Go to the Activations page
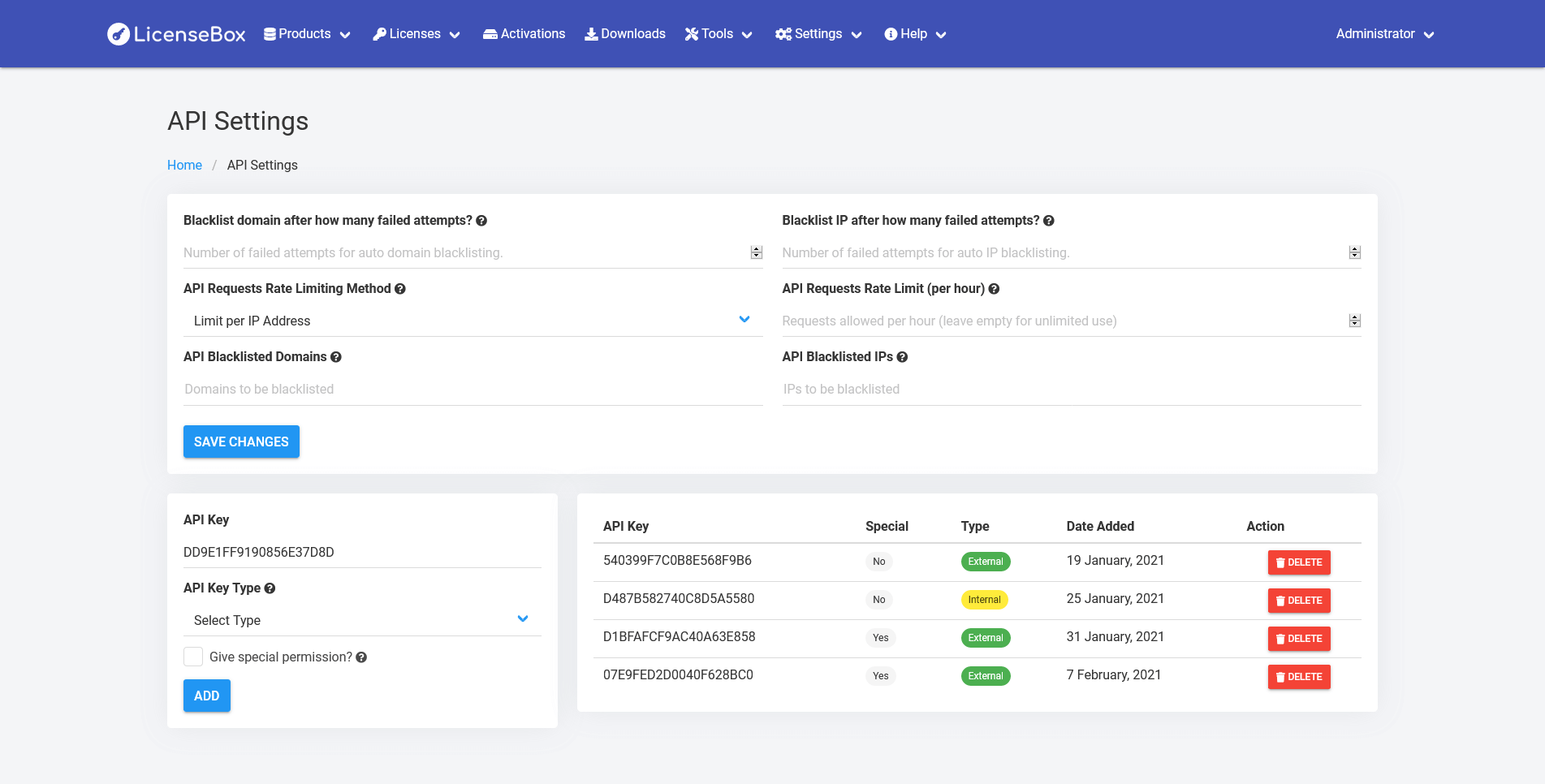This screenshot has height=784, width=1545. (x=524, y=34)
